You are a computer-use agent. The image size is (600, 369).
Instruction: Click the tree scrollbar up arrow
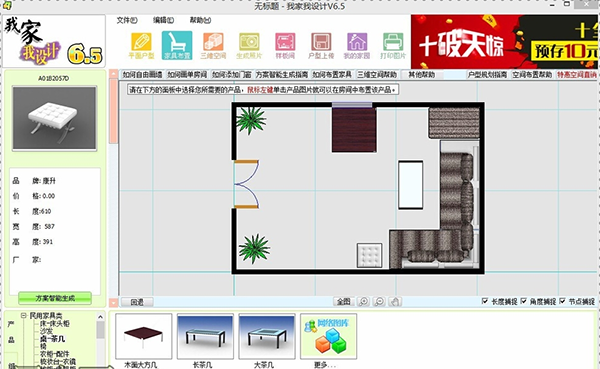click(x=100, y=317)
